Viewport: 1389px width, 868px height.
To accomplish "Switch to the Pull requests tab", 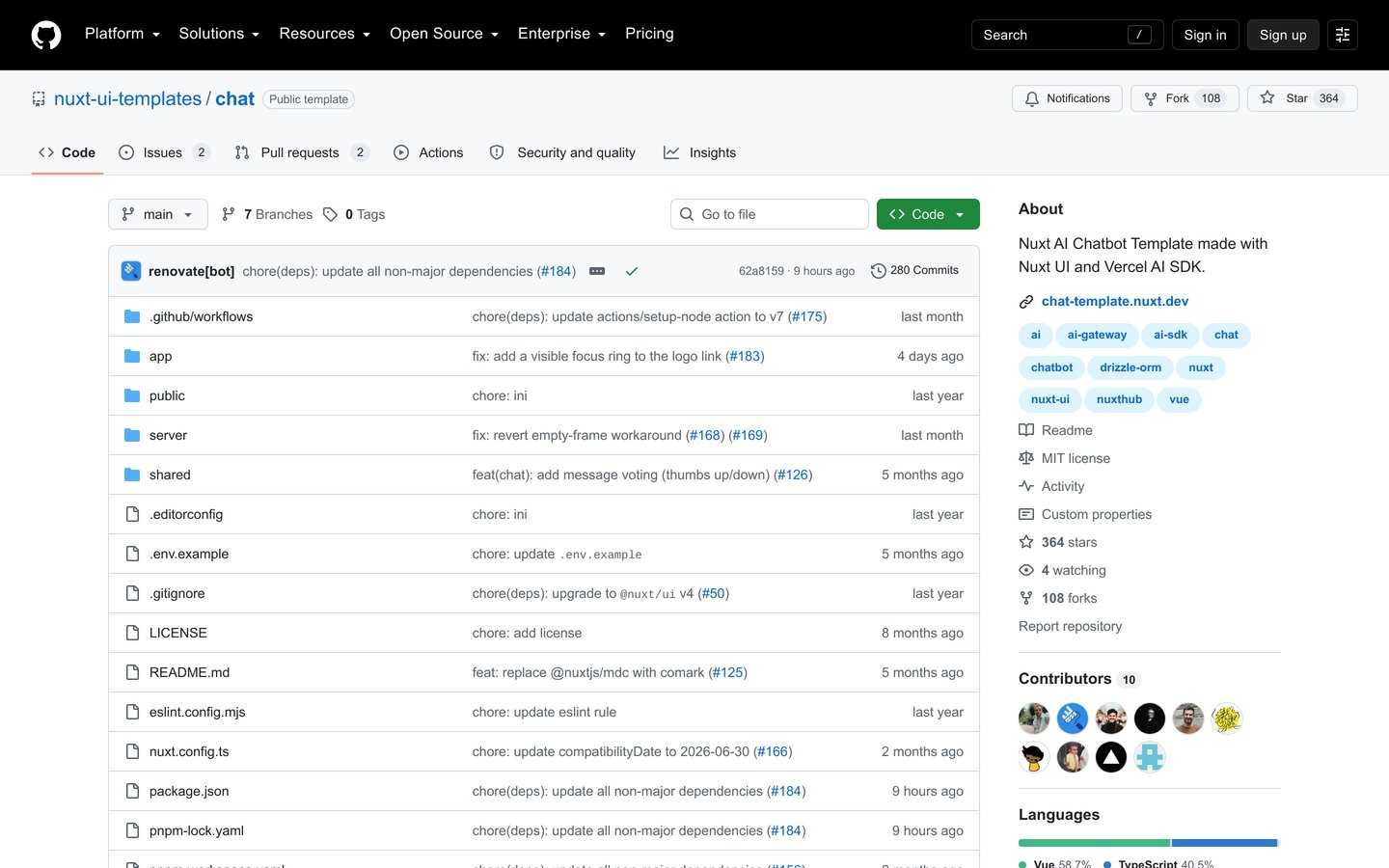I will [301, 152].
